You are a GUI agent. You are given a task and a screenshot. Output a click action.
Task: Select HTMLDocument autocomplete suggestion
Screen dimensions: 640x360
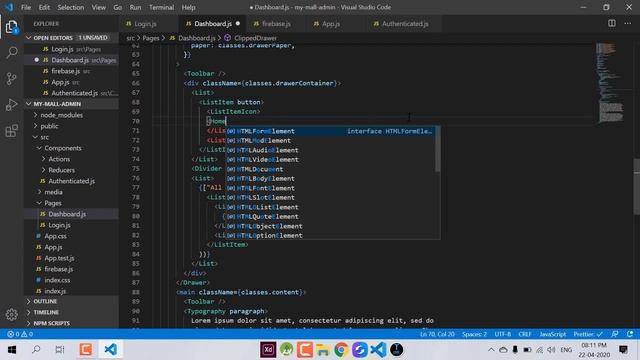pos(331,169)
